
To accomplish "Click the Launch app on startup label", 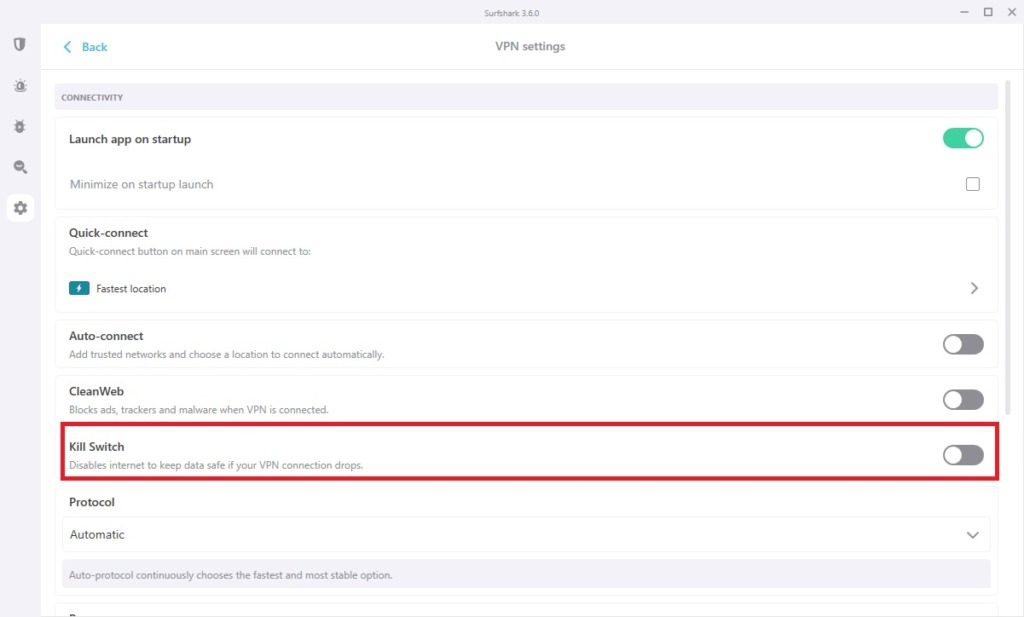I will coord(130,139).
